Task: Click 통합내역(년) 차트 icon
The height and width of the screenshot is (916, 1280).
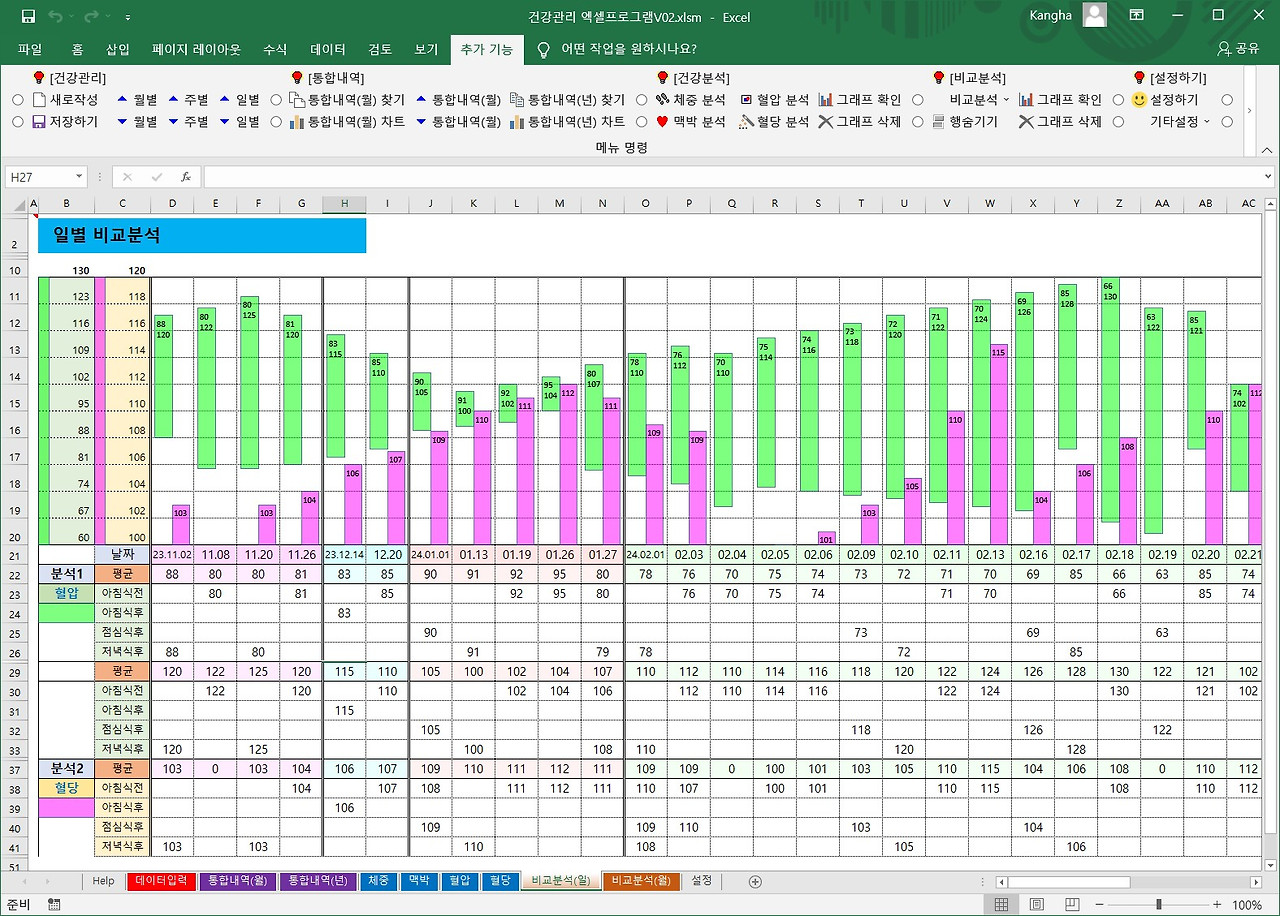Action: point(517,122)
